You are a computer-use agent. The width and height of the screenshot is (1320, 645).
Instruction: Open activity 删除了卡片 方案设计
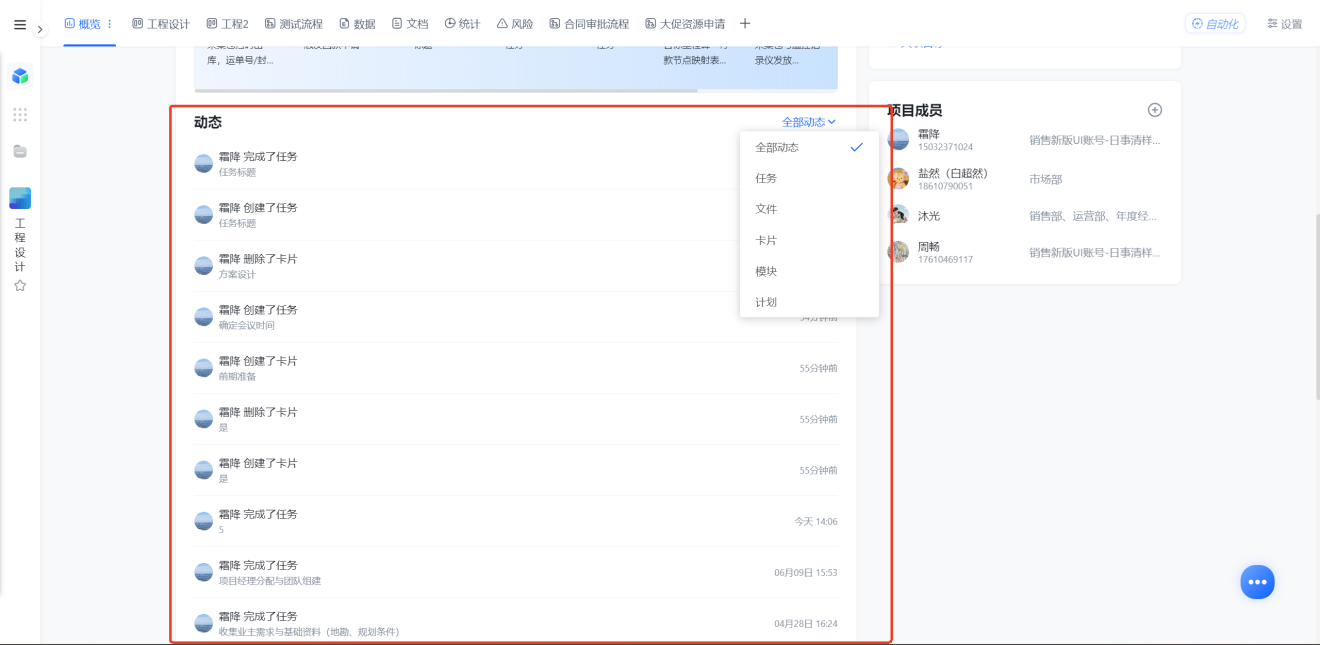[516, 266]
